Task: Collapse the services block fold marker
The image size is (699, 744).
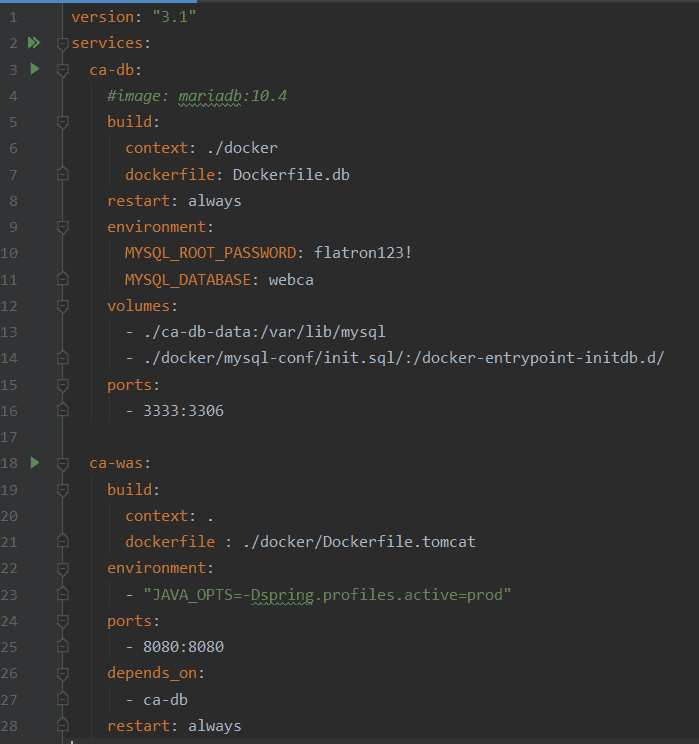Action: pos(62,44)
